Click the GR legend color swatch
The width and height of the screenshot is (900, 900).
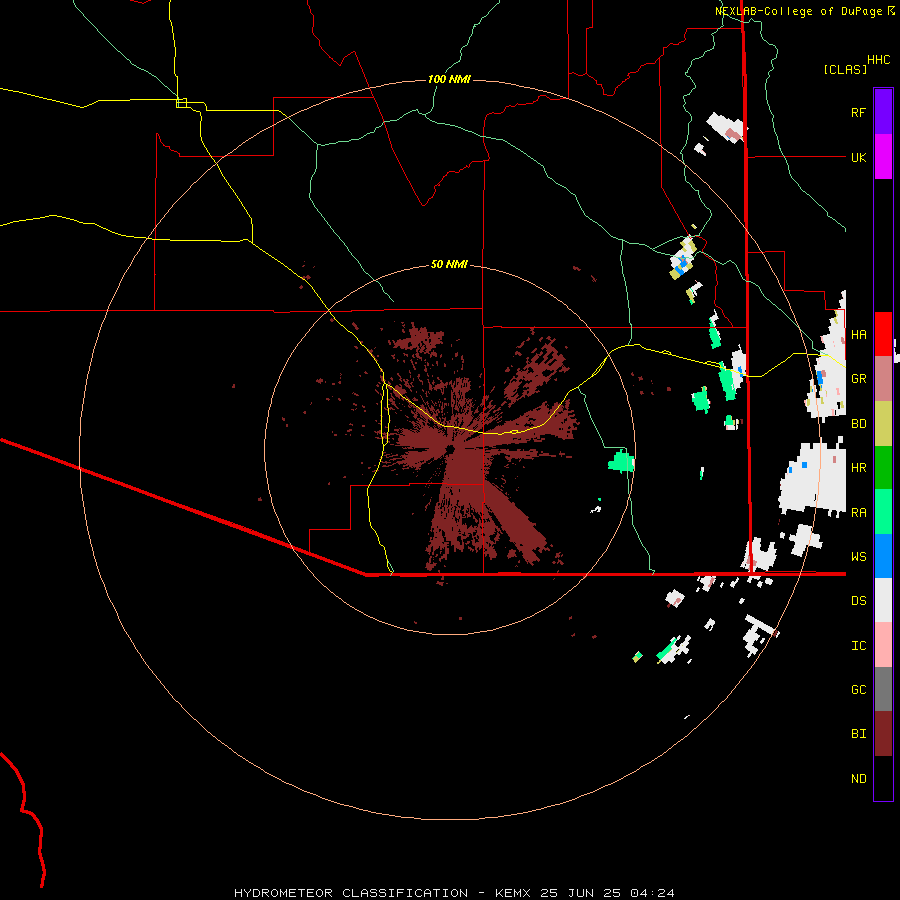coord(883,379)
